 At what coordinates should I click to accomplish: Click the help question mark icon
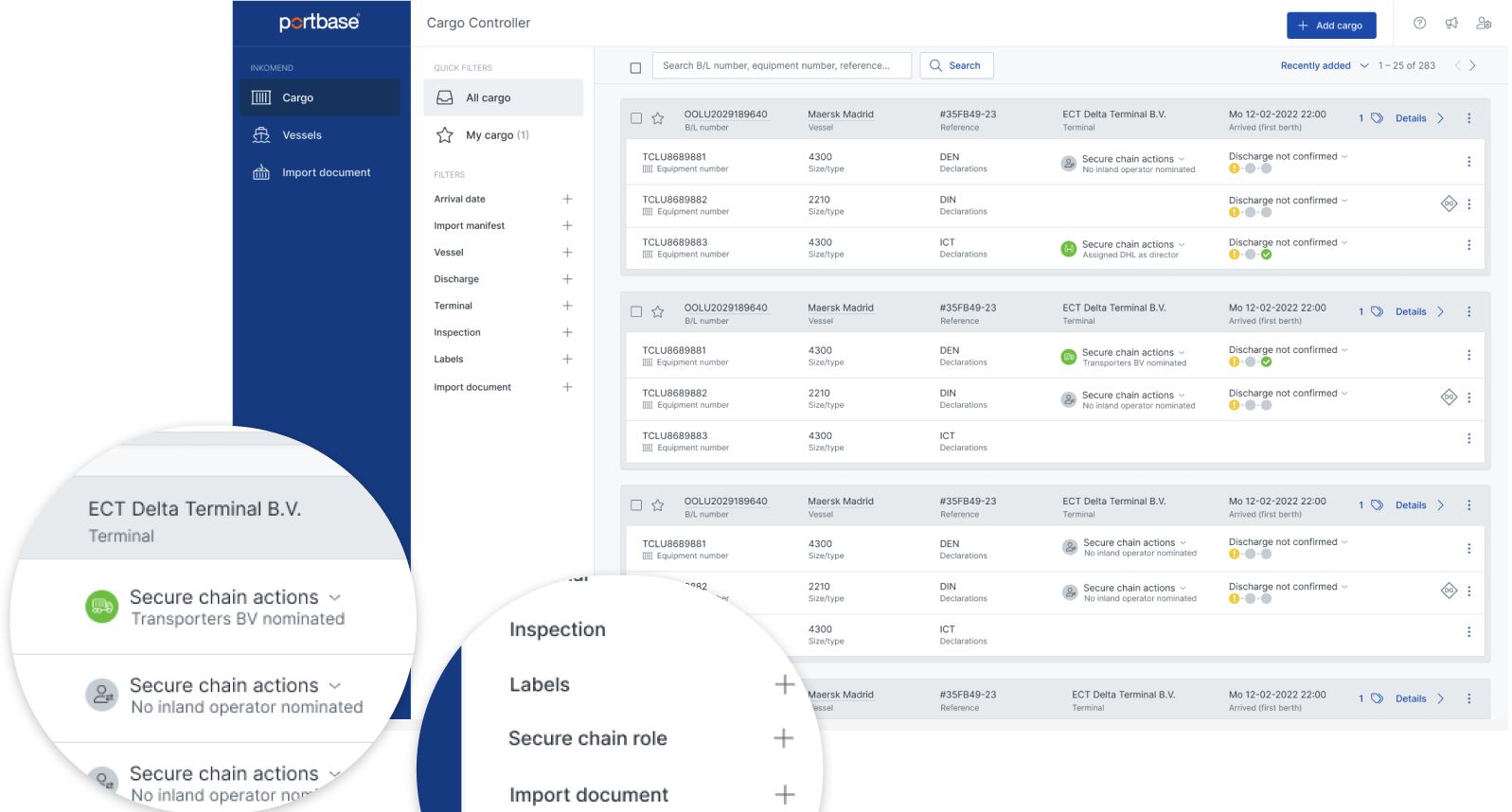coord(1419,24)
